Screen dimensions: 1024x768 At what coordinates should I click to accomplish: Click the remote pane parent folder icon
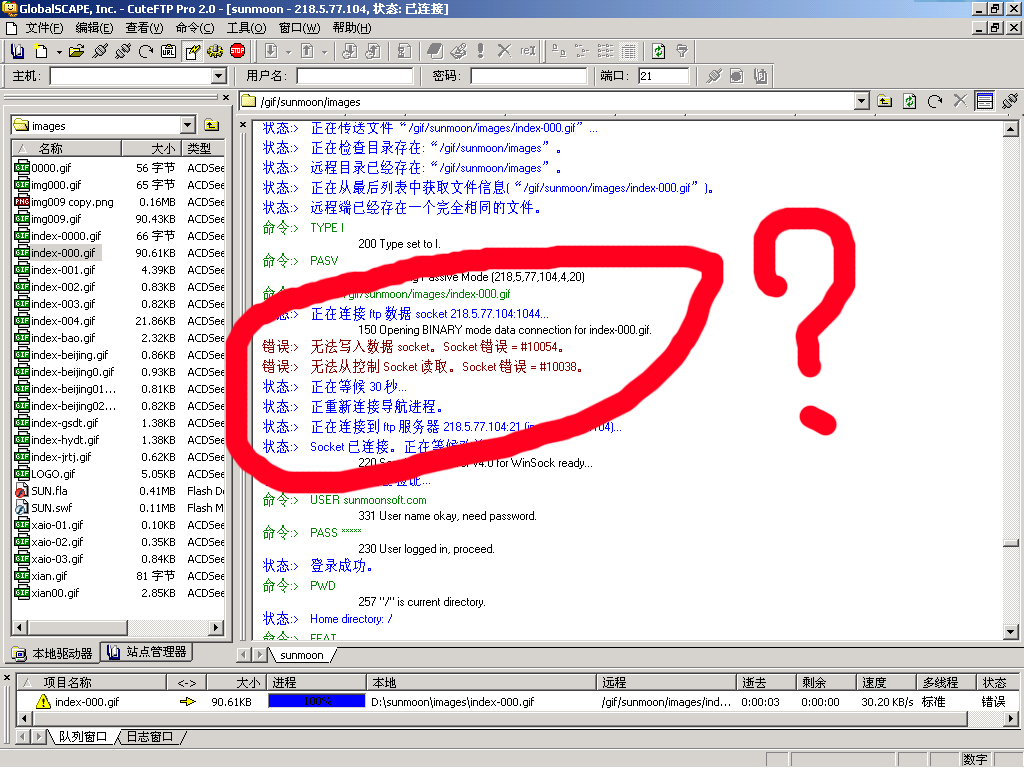885,101
